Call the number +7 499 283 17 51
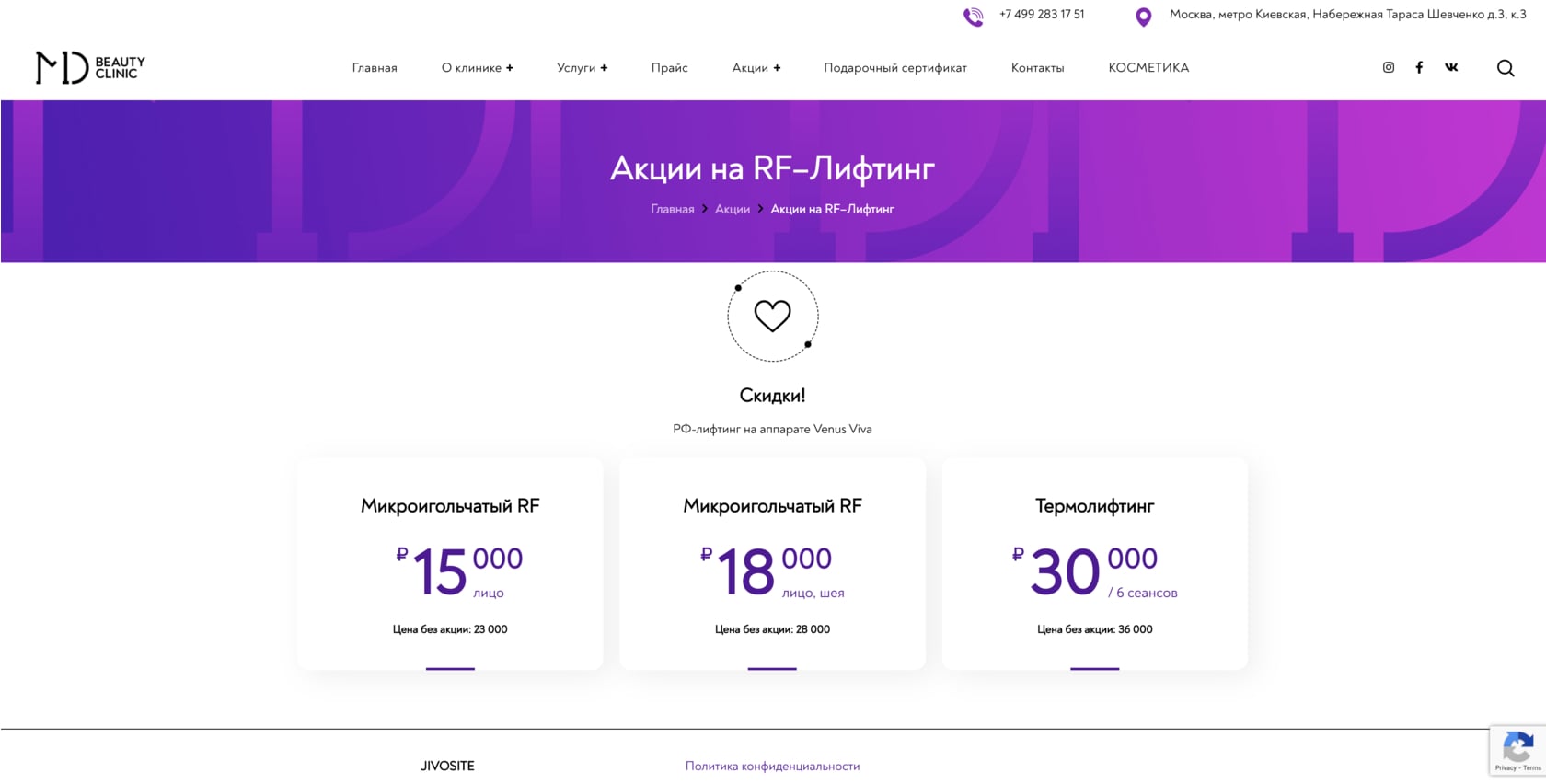The image size is (1546, 784). pyautogui.click(x=1042, y=15)
